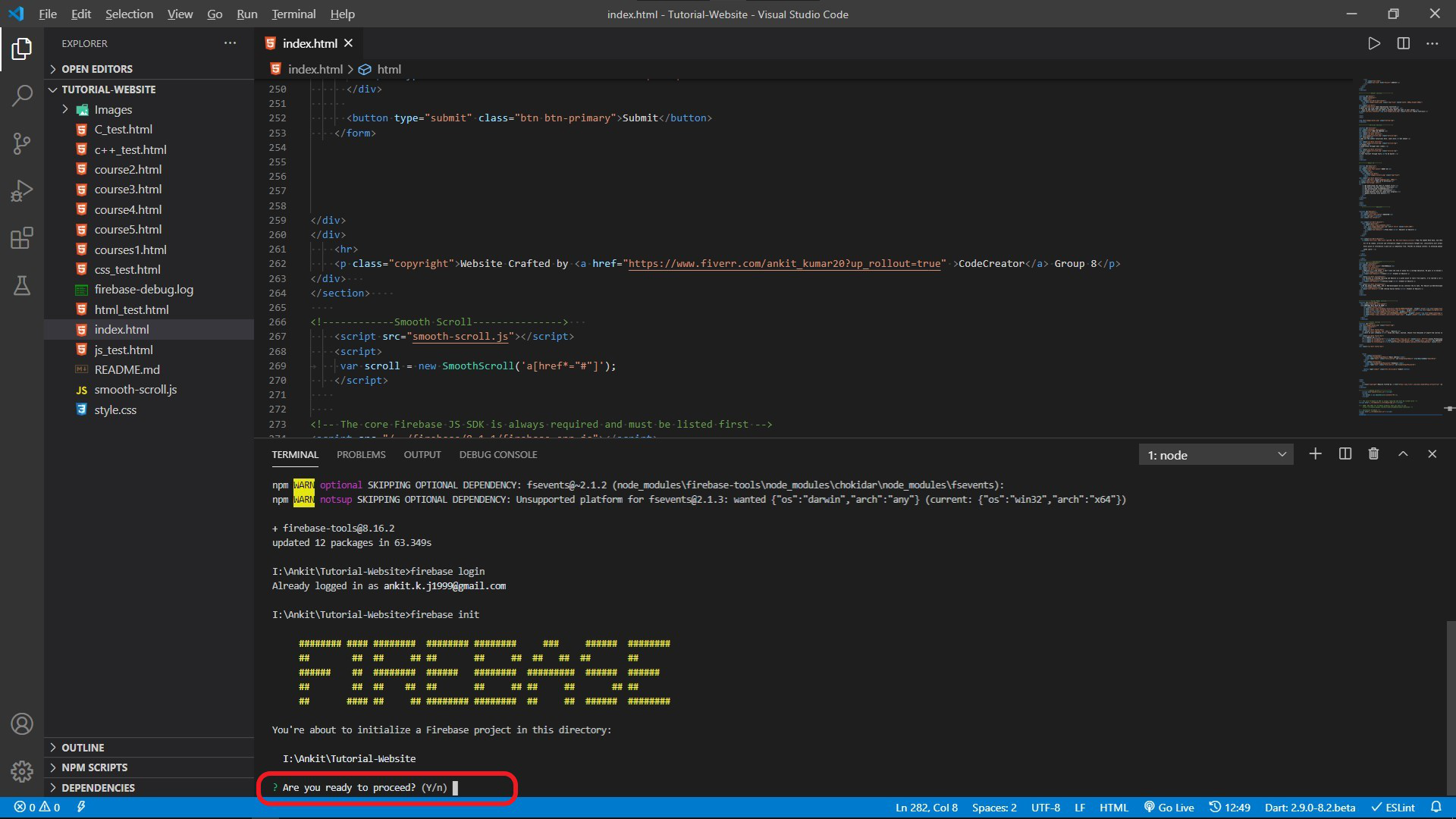Split the editor to the right

point(1403,43)
